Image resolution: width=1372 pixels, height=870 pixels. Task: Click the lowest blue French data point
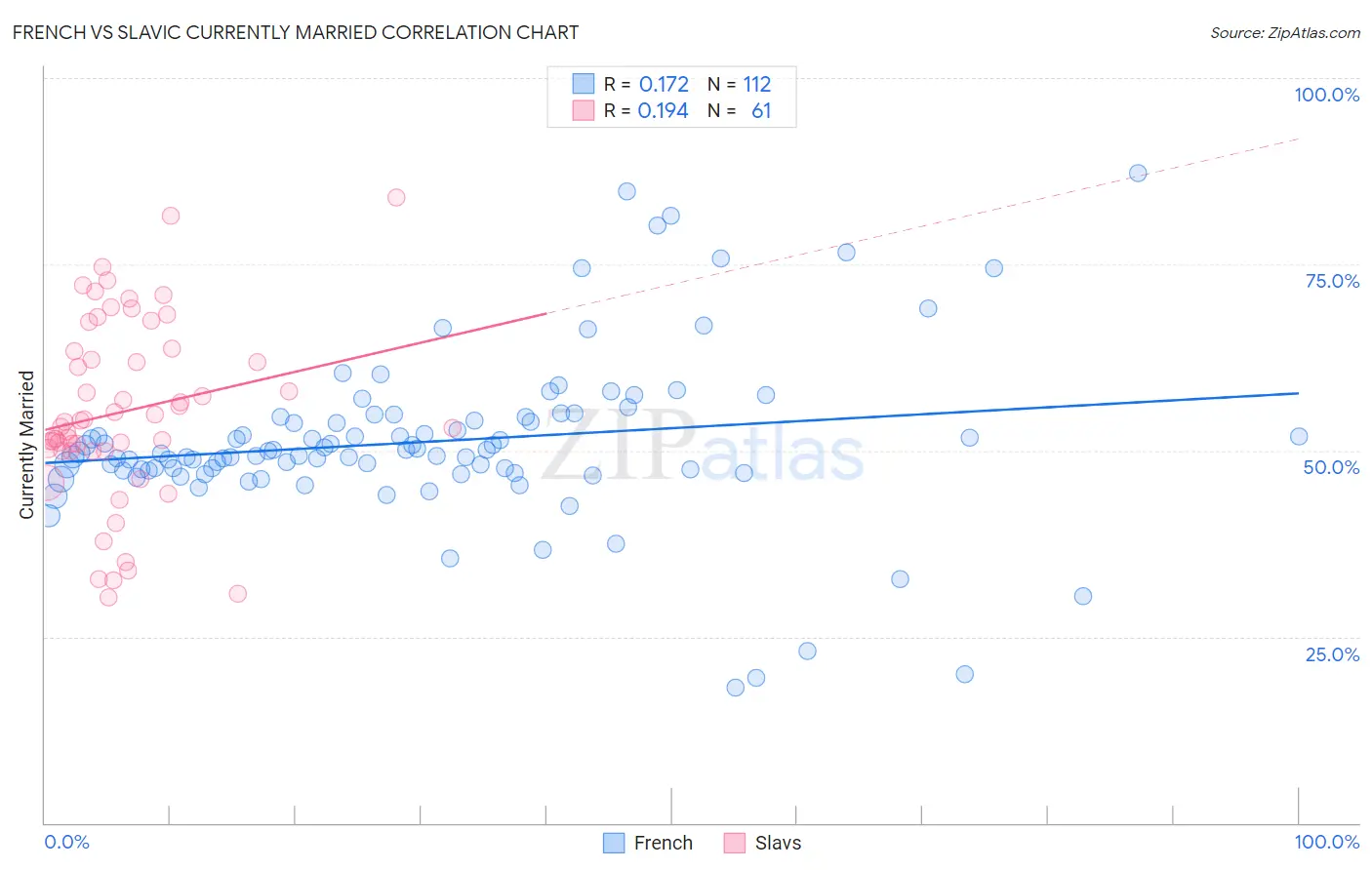(x=736, y=688)
